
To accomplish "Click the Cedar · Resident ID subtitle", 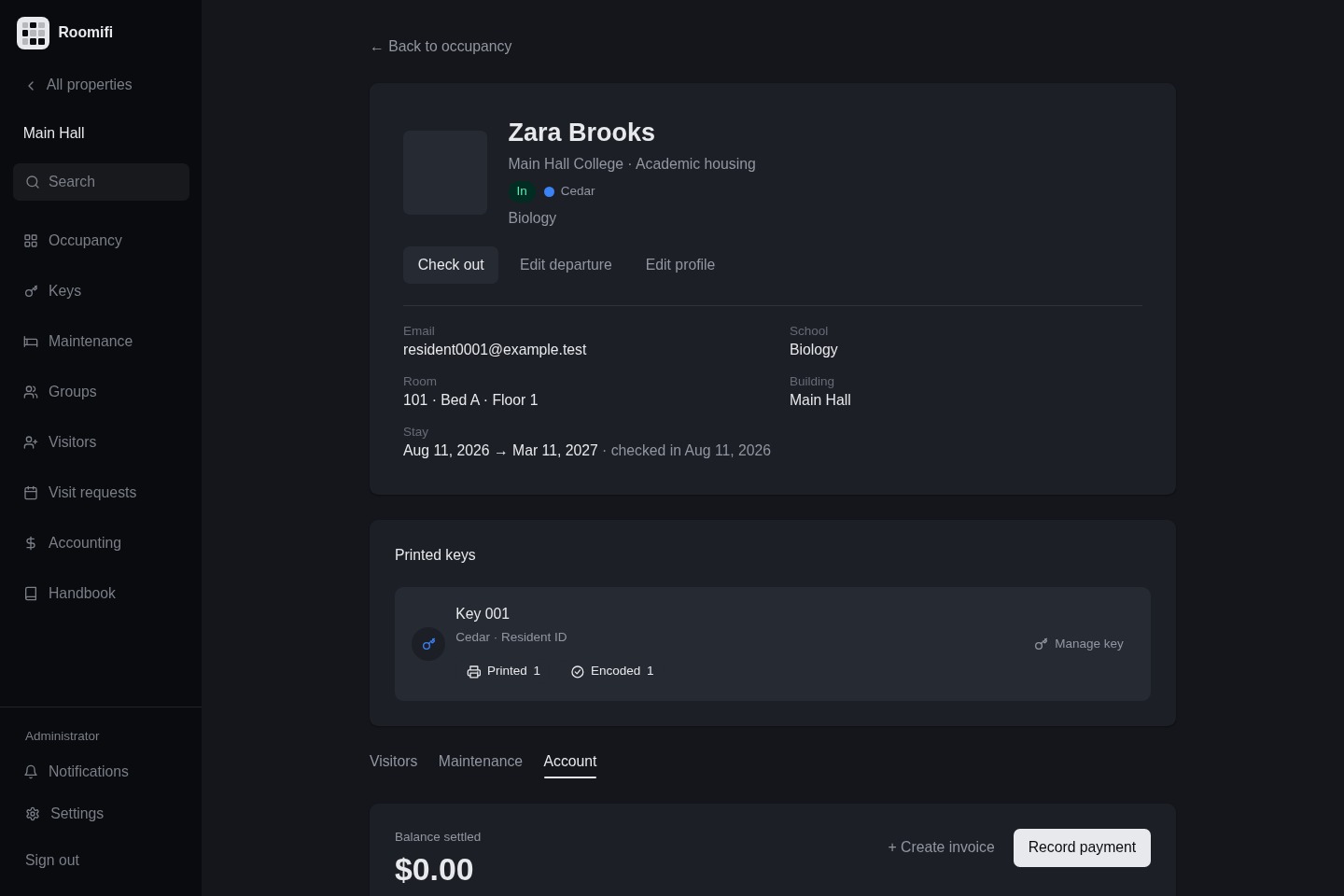I will coord(511,637).
